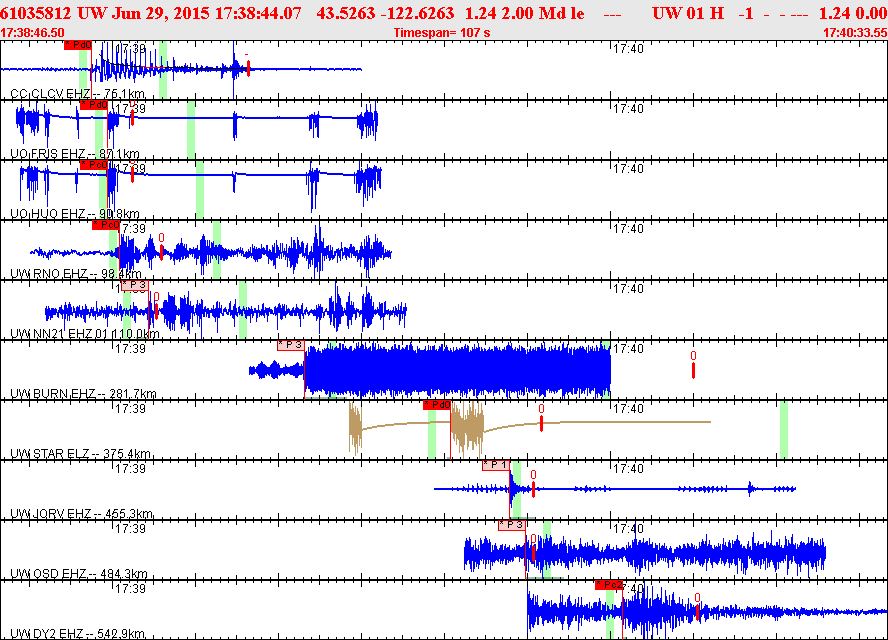
Task: Click the Pc0 pick flag on HUO trace
Action: [93, 165]
